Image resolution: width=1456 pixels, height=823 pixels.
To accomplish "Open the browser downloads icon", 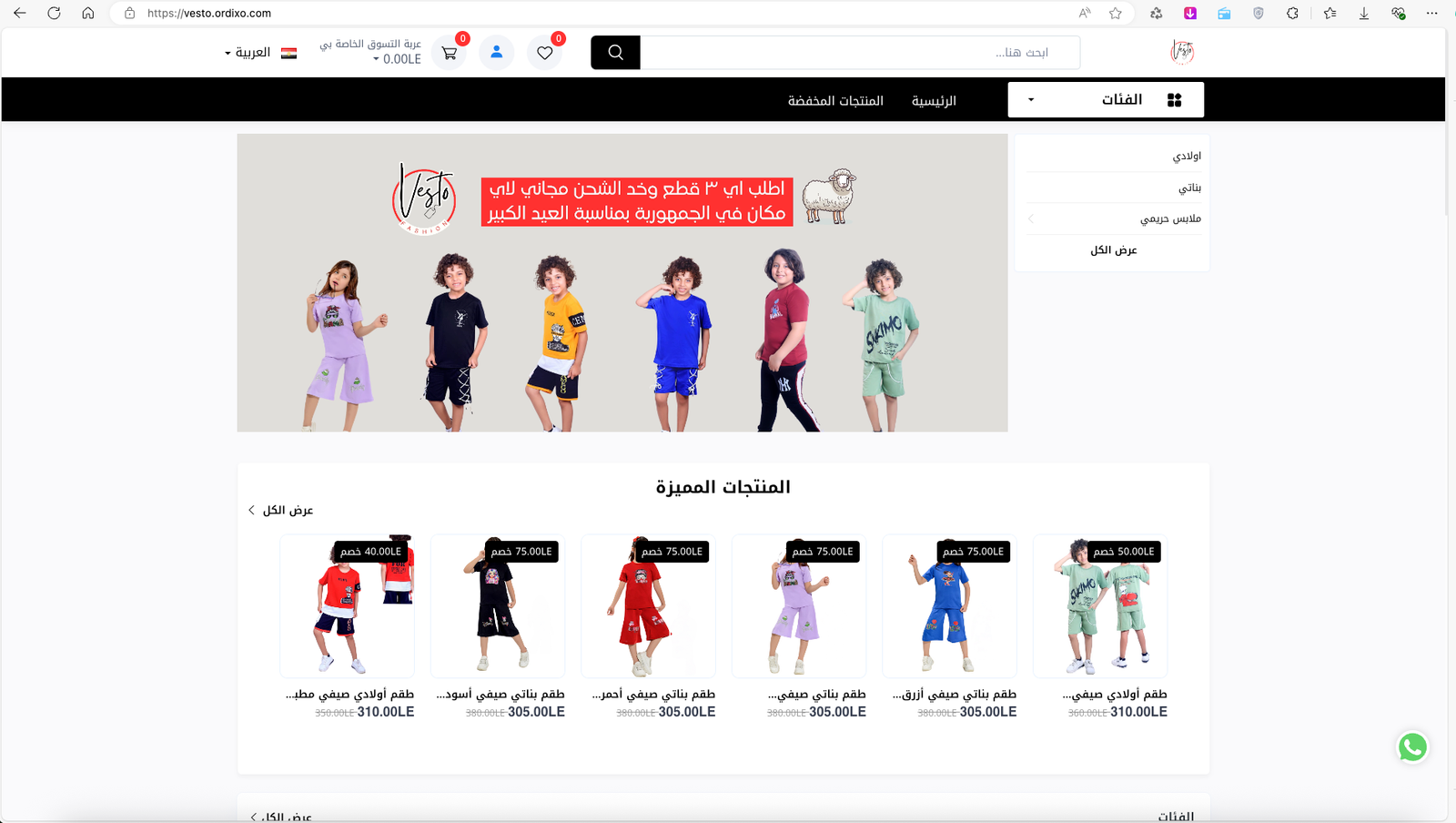I will (1363, 13).
